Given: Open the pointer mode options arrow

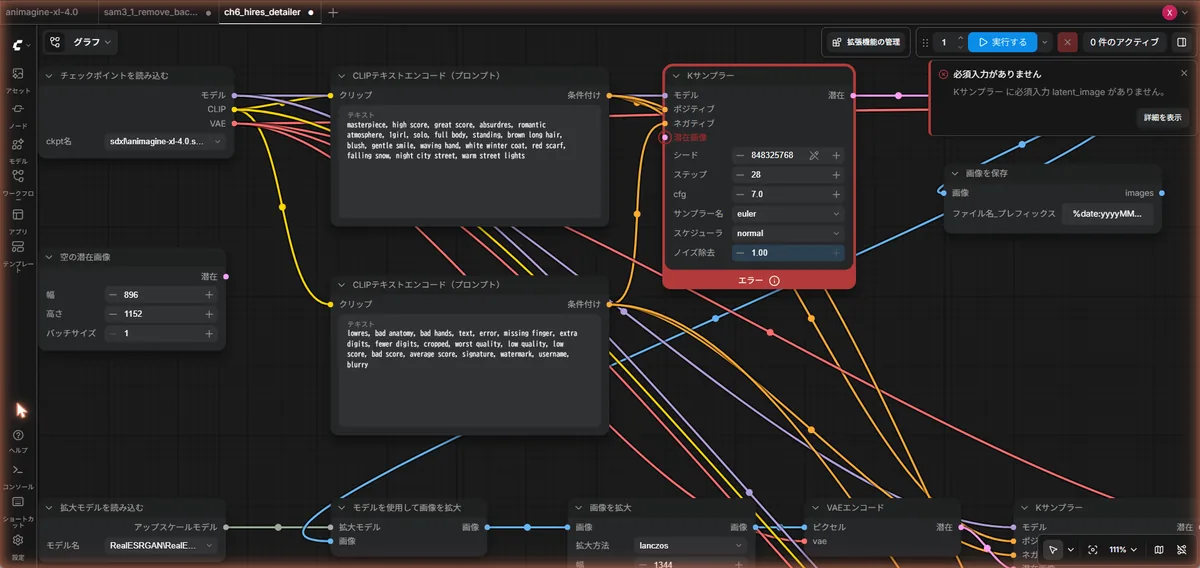Looking at the screenshot, I should [x=1071, y=549].
